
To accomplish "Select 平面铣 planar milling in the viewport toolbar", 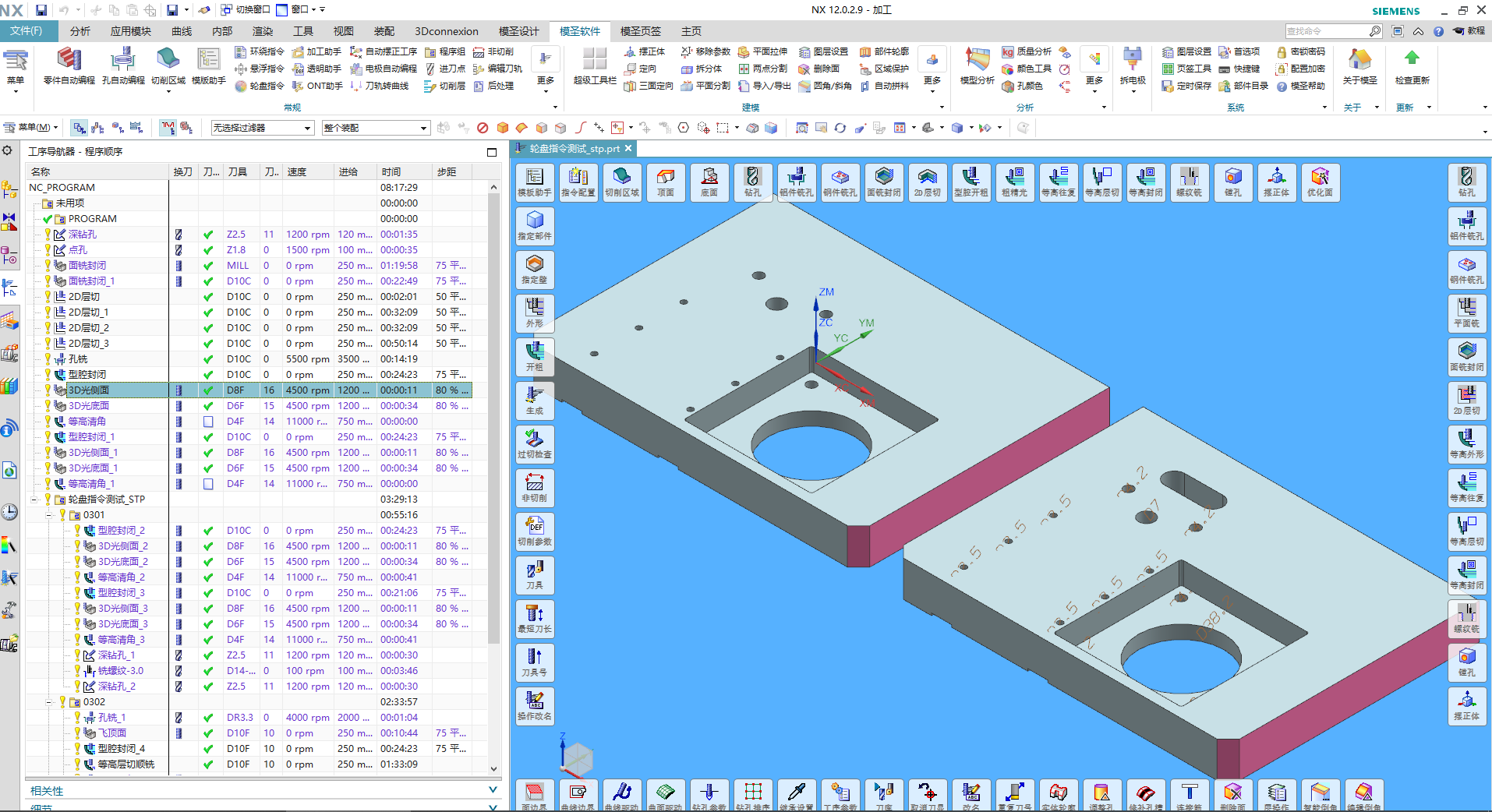I will pyautogui.click(x=1467, y=312).
